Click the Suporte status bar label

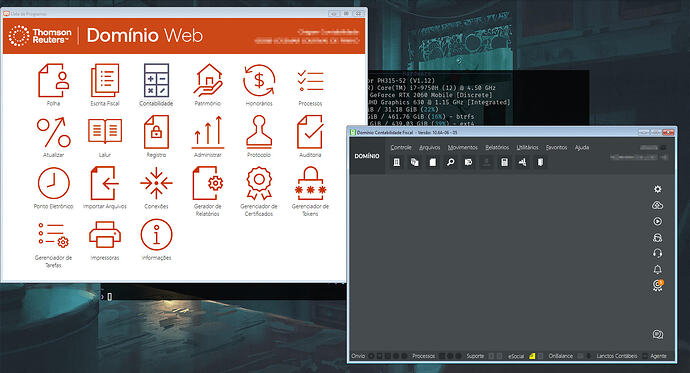[x=475, y=356]
